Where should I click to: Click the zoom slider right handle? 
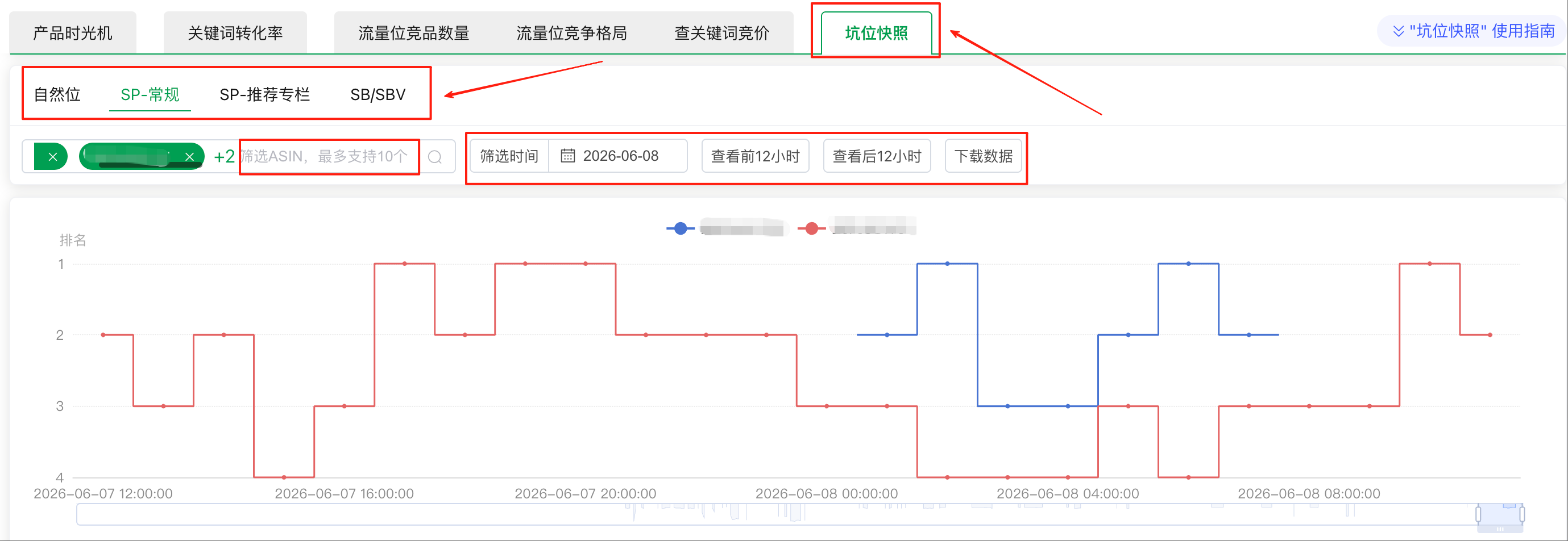coord(1522,515)
